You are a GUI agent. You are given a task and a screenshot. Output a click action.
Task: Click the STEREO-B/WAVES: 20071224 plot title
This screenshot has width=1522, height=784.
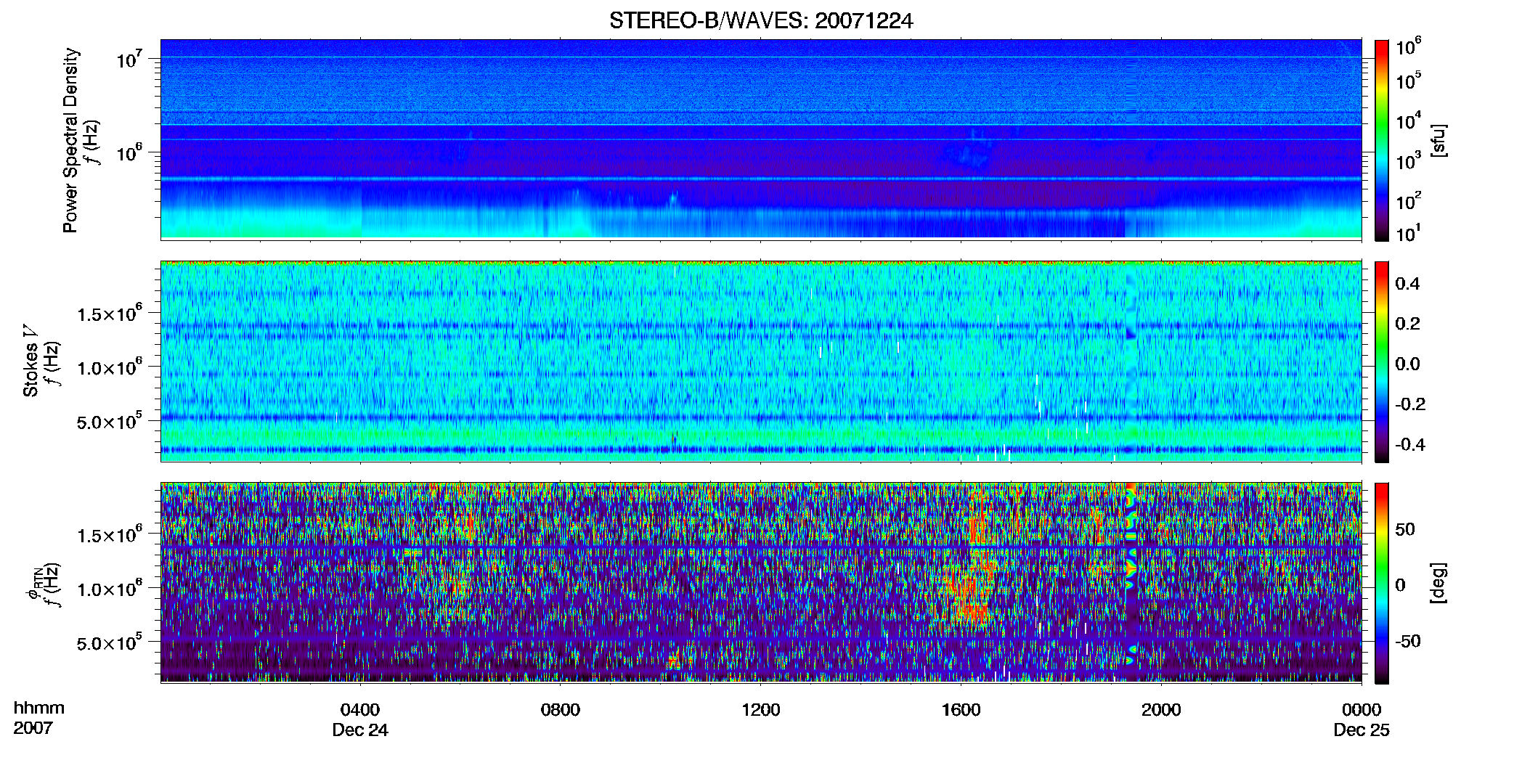(x=761, y=20)
